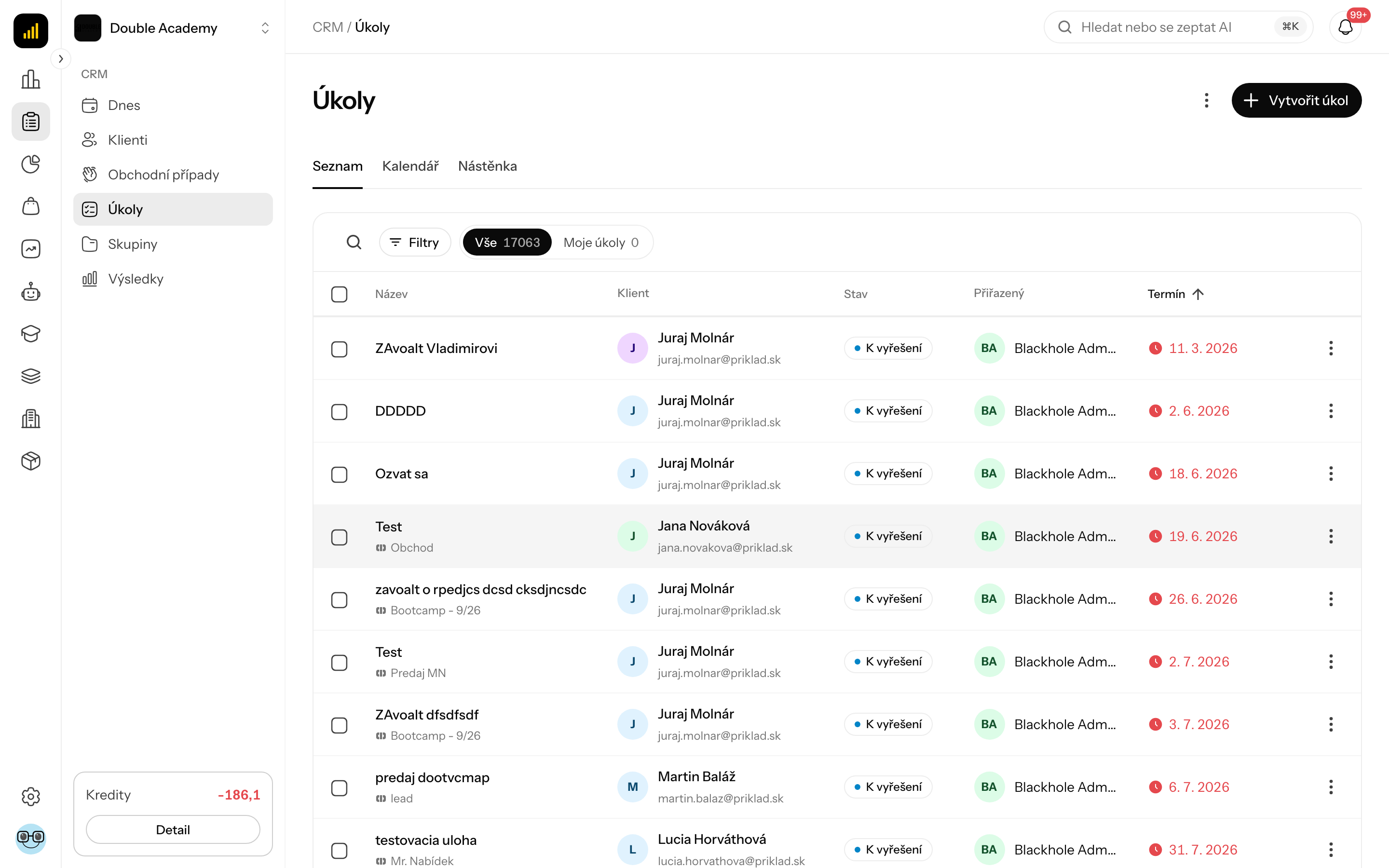Open the robot AI assistant icon in left rail
1389x868 pixels.
coord(30,292)
